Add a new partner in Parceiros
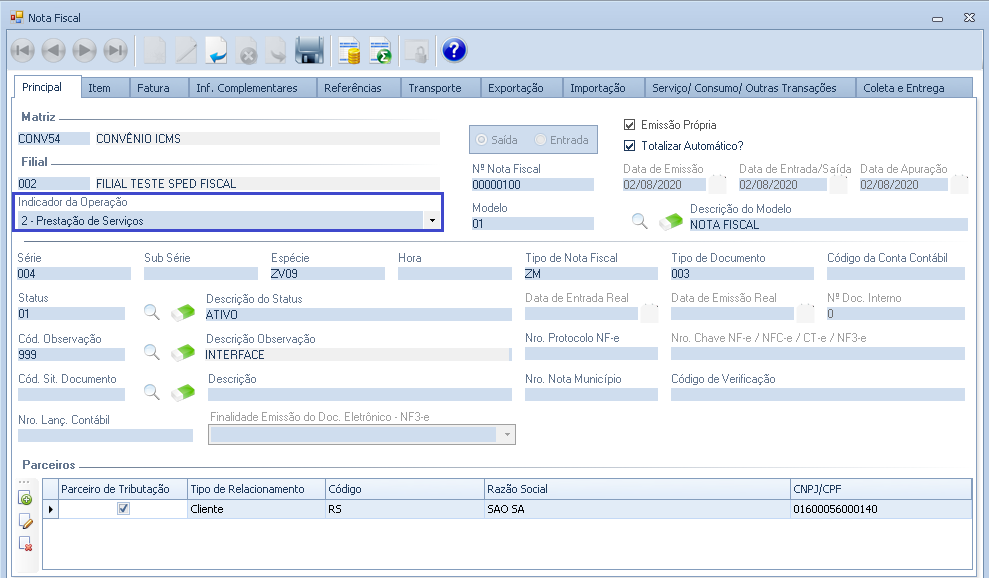Screen dimensions: 989x578 pos(26,498)
